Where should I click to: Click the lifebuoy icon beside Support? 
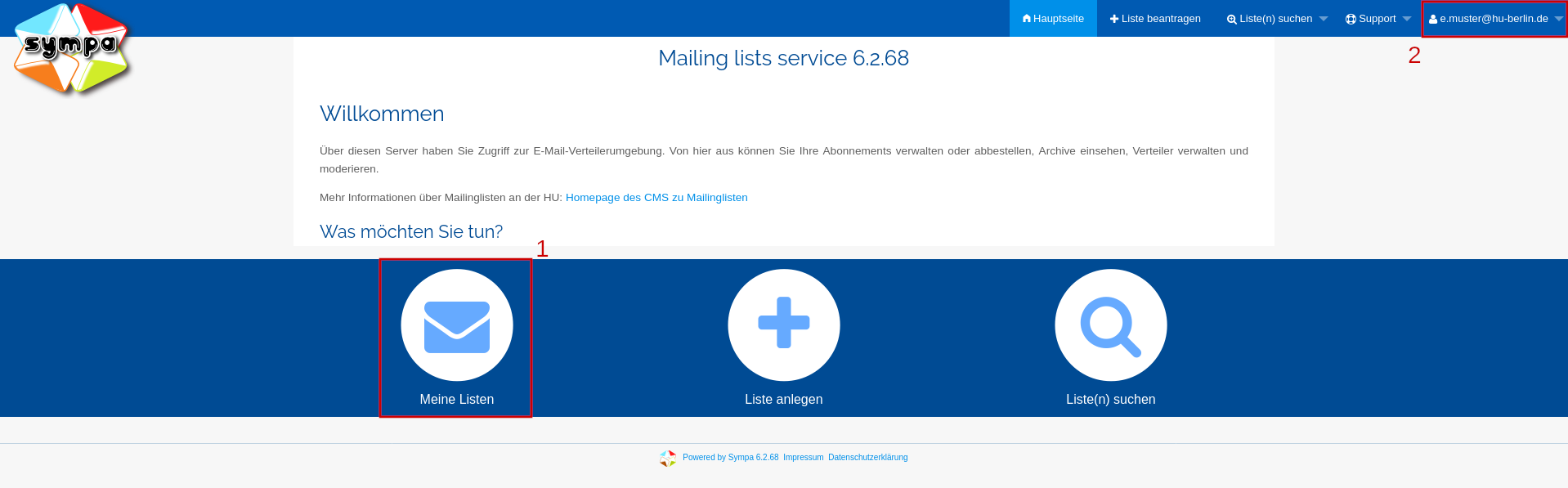coord(1351,19)
